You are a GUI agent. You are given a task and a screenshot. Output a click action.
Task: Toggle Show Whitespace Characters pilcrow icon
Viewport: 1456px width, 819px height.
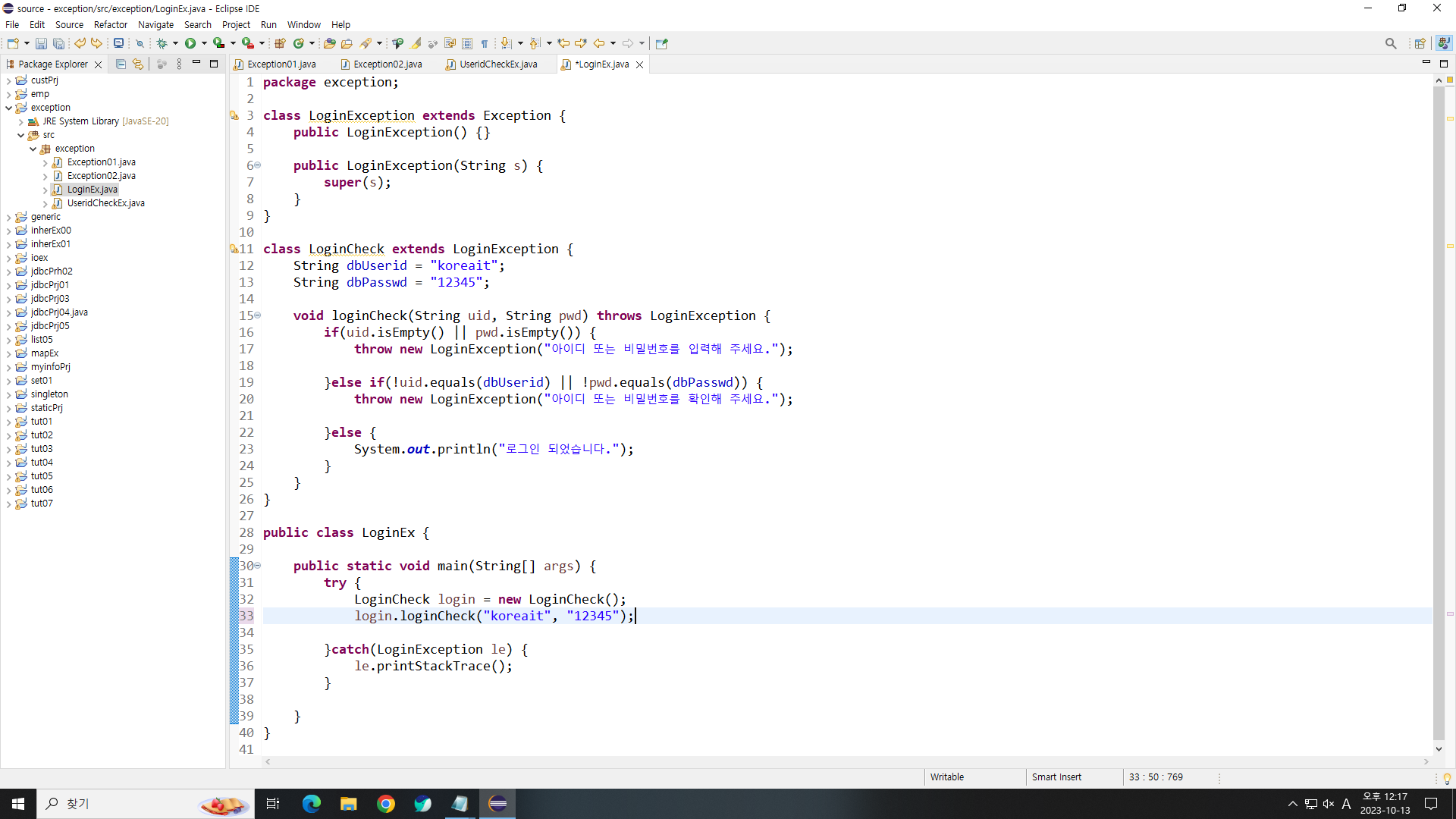tap(485, 44)
